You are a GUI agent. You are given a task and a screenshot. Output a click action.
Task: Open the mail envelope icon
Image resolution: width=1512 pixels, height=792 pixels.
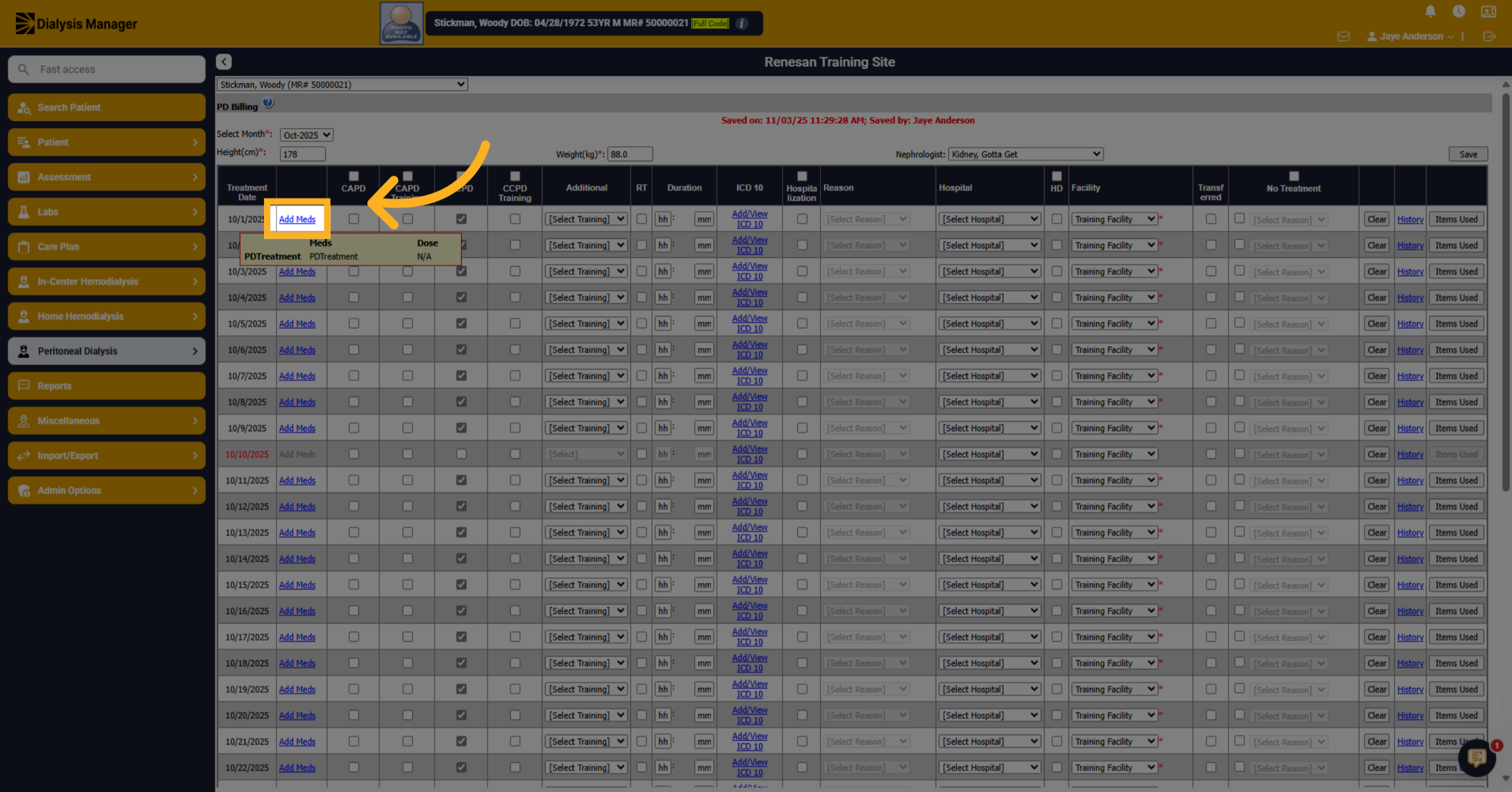(x=1343, y=37)
